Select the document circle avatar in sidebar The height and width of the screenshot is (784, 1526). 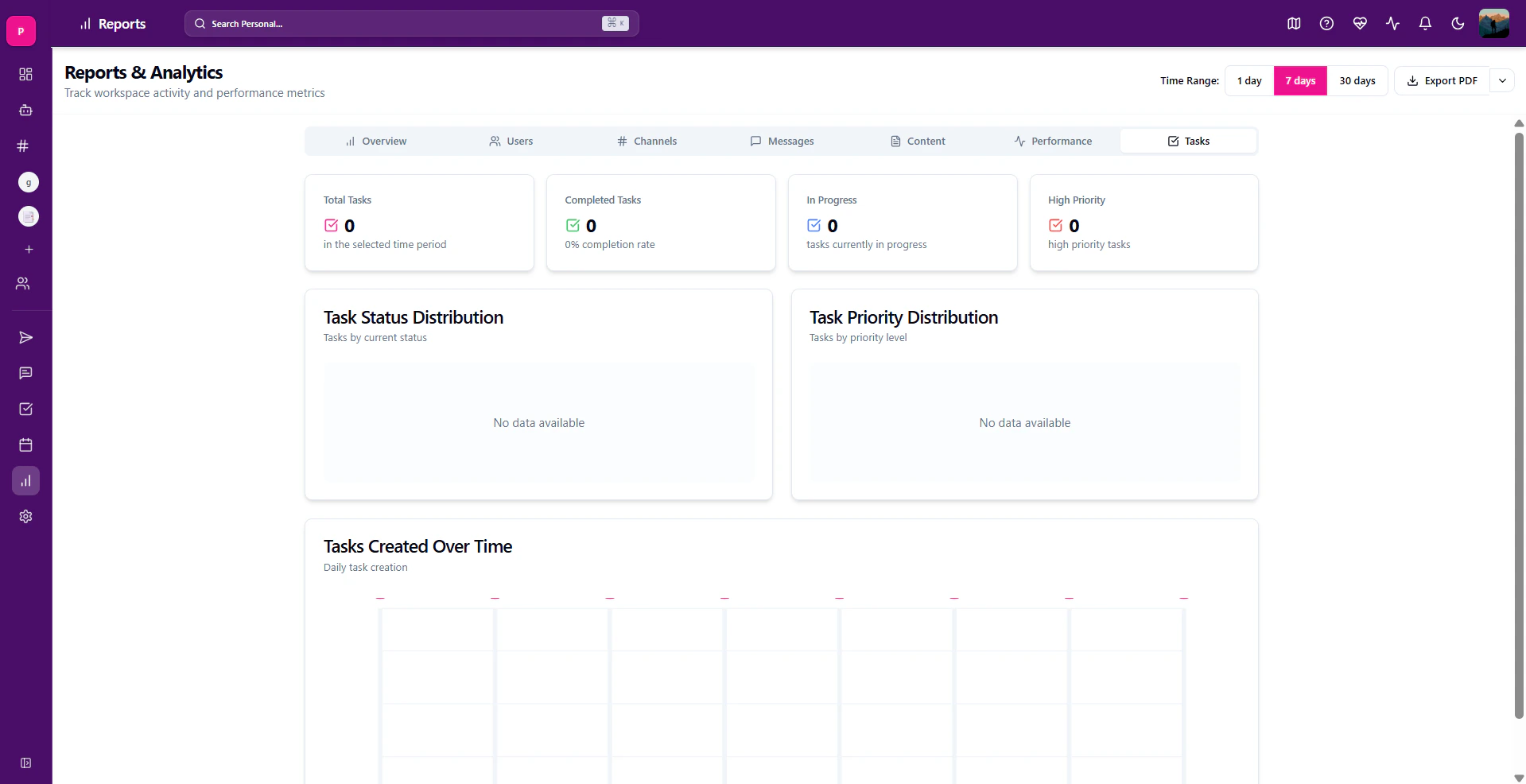coord(29,216)
